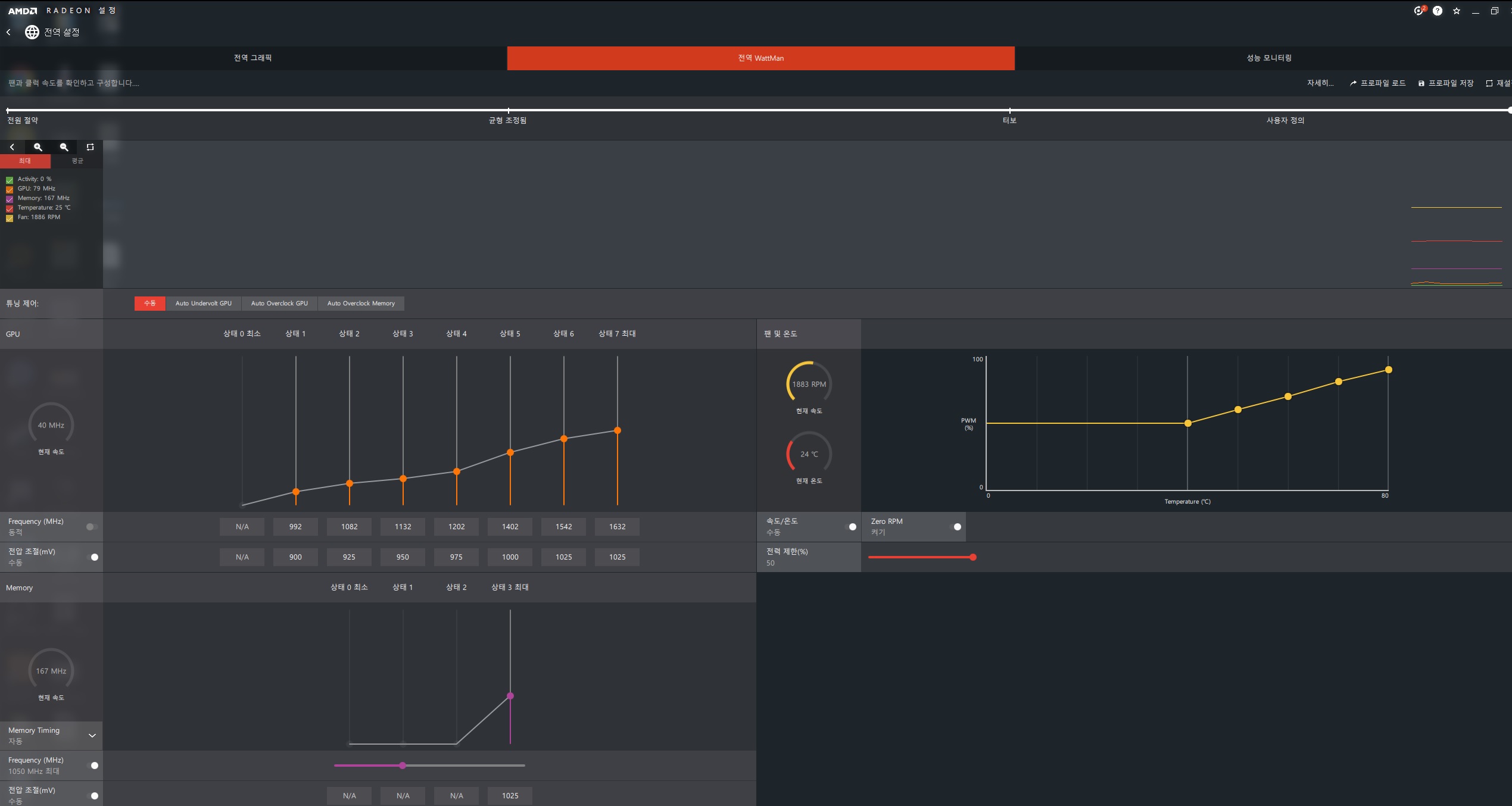Image resolution: width=1512 pixels, height=806 pixels.
Task: Zoom in on the monitoring graph
Action: [38, 147]
